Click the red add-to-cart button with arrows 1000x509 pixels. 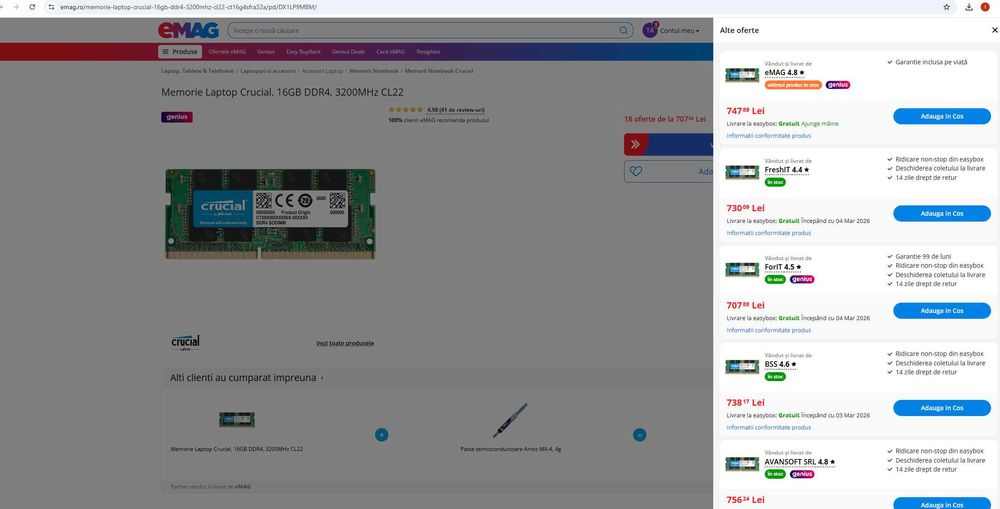pyautogui.click(x=668, y=145)
